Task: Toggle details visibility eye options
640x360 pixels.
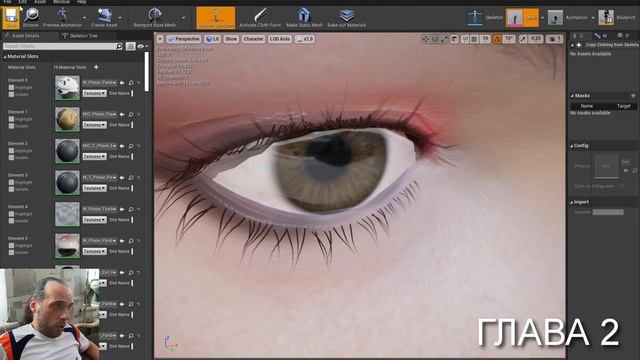Action: [142, 47]
